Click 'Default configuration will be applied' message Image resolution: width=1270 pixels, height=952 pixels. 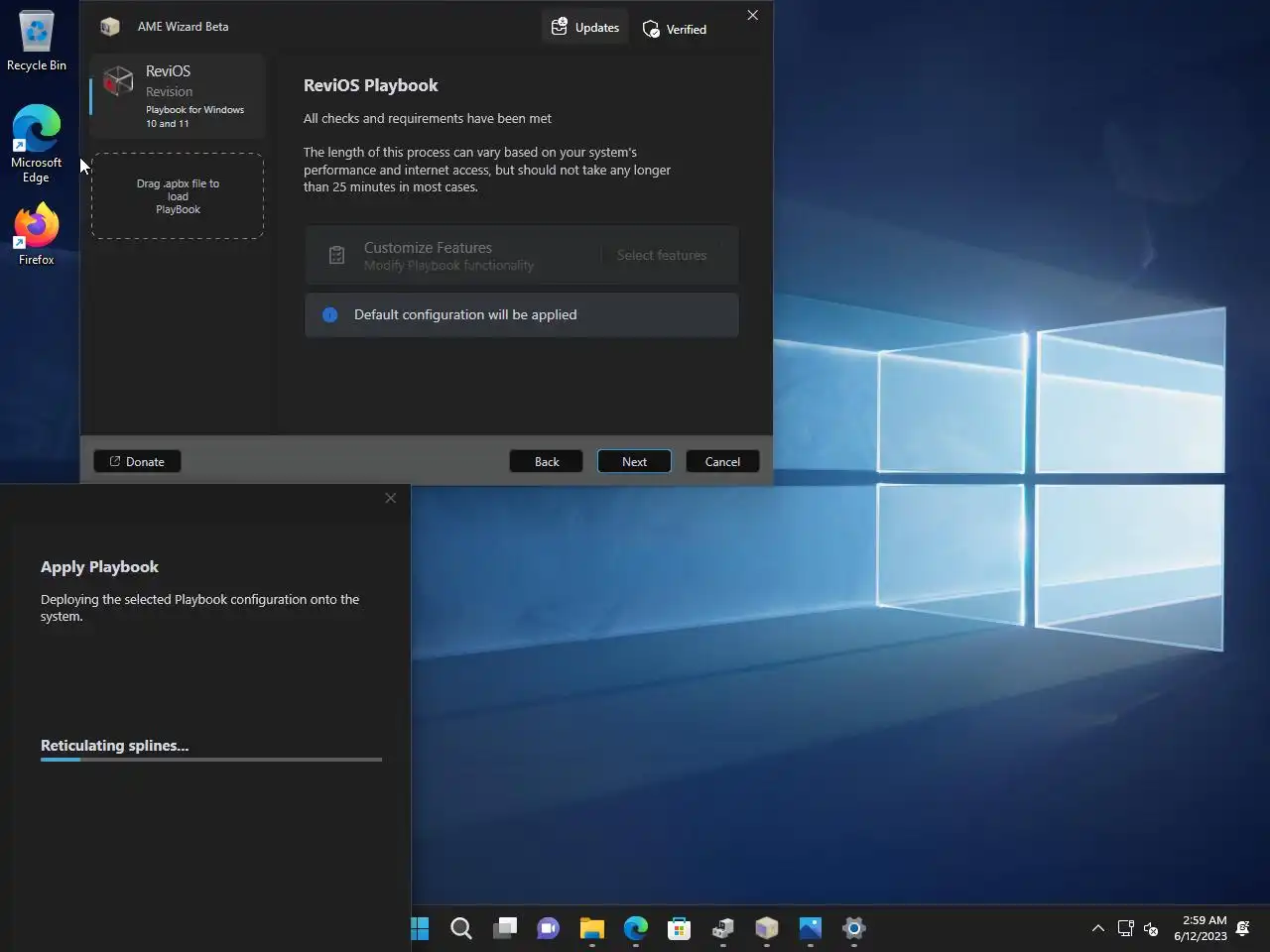click(x=465, y=314)
